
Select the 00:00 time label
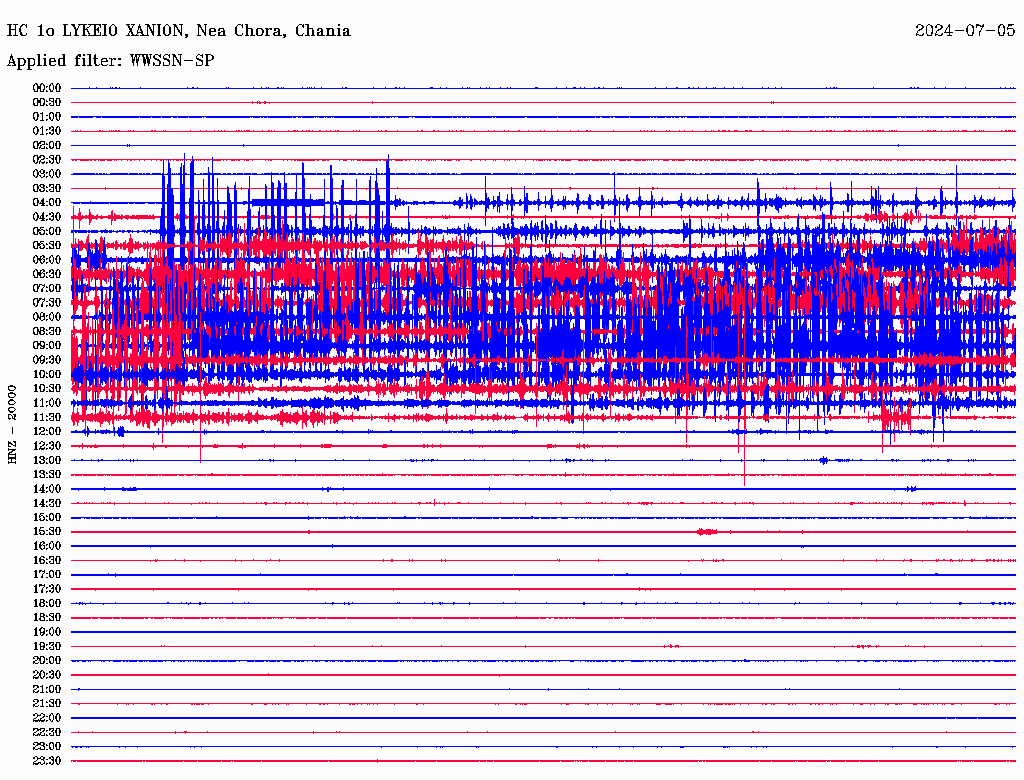click(x=47, y=88)
